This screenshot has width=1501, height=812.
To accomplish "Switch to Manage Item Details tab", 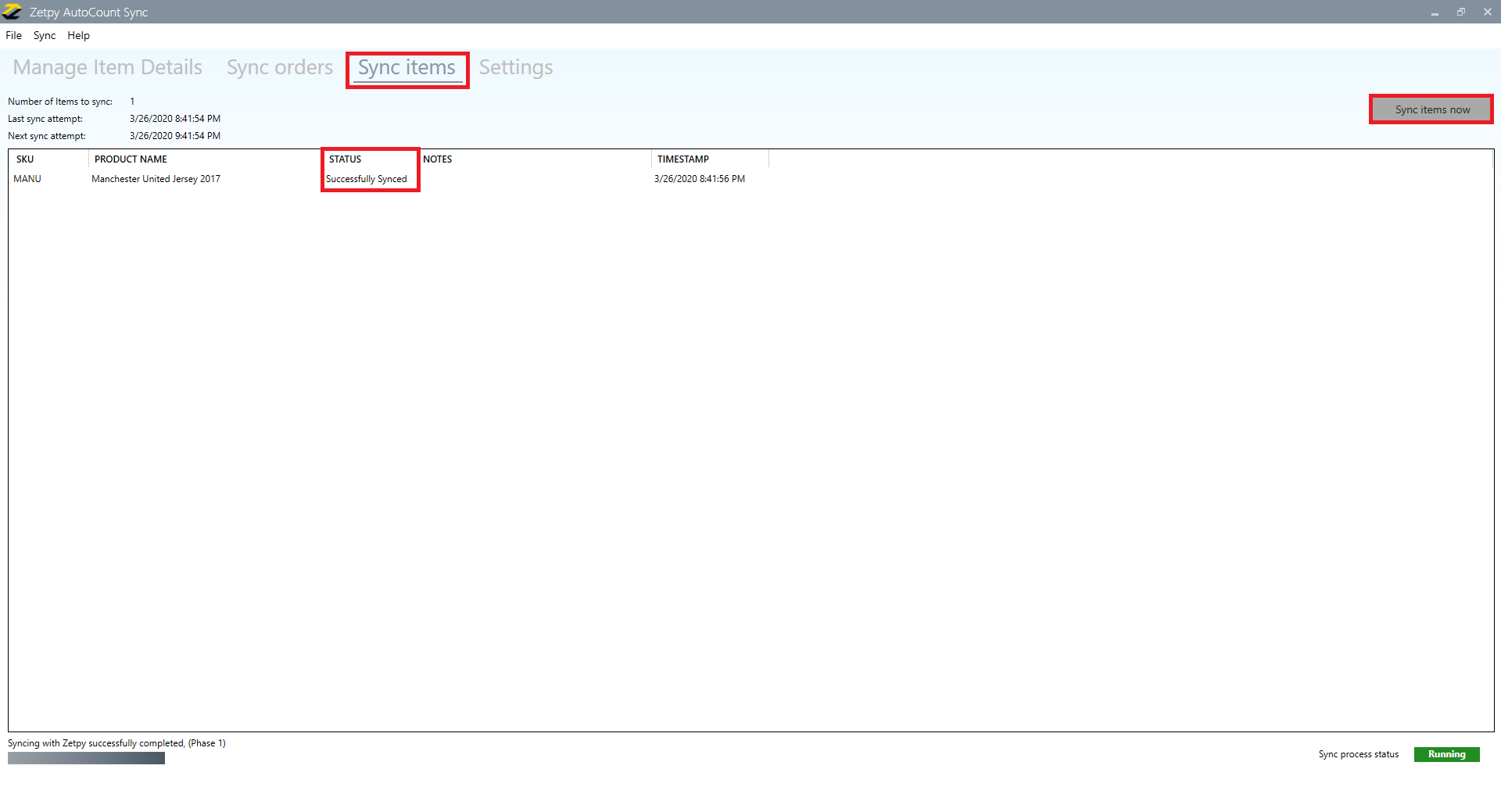I will pyautogui.click(x=108, y=67).
